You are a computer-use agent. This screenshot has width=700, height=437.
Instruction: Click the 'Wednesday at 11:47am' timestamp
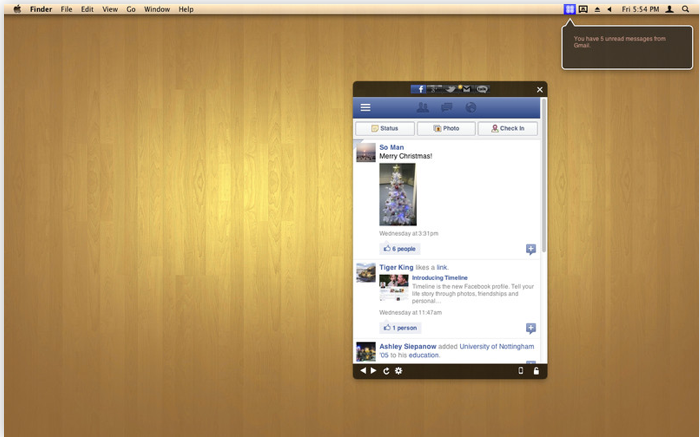tap(411, 312)
